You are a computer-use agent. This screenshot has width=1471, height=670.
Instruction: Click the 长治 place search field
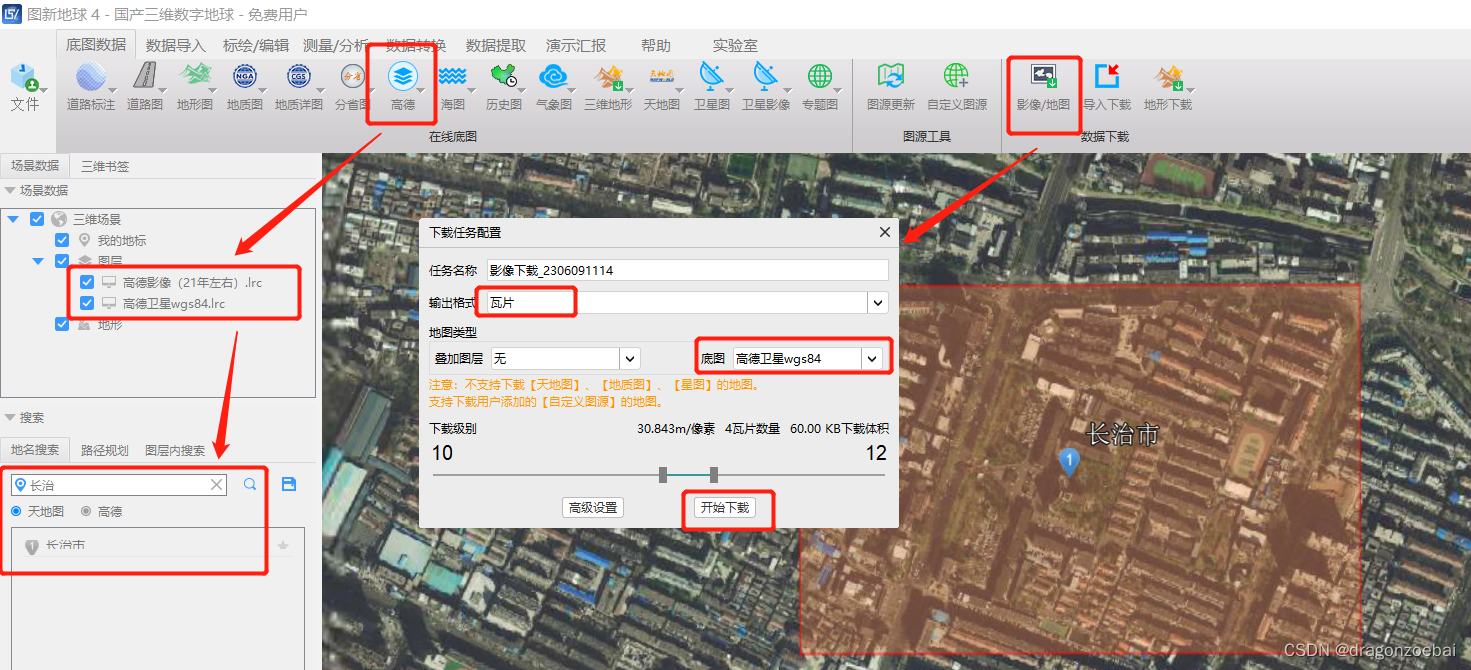click(x=119, y=485)
